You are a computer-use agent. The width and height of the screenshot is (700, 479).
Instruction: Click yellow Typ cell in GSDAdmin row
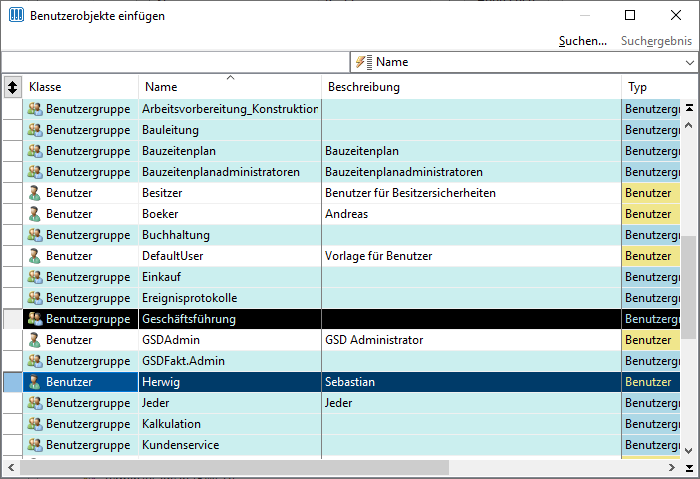pyautogui.click(x=651, y=340)
